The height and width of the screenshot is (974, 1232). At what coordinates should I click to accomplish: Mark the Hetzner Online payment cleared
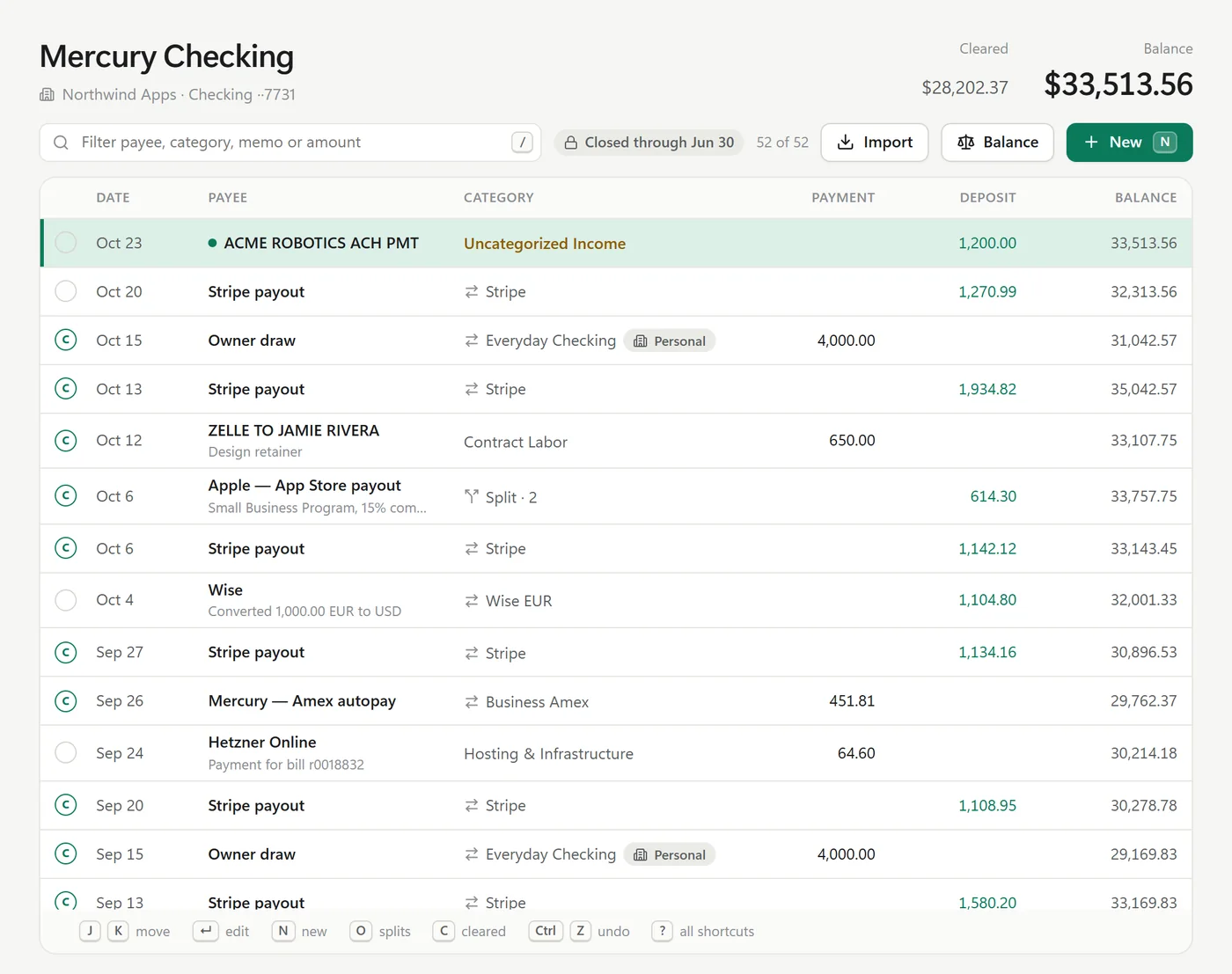pos(66,753)
